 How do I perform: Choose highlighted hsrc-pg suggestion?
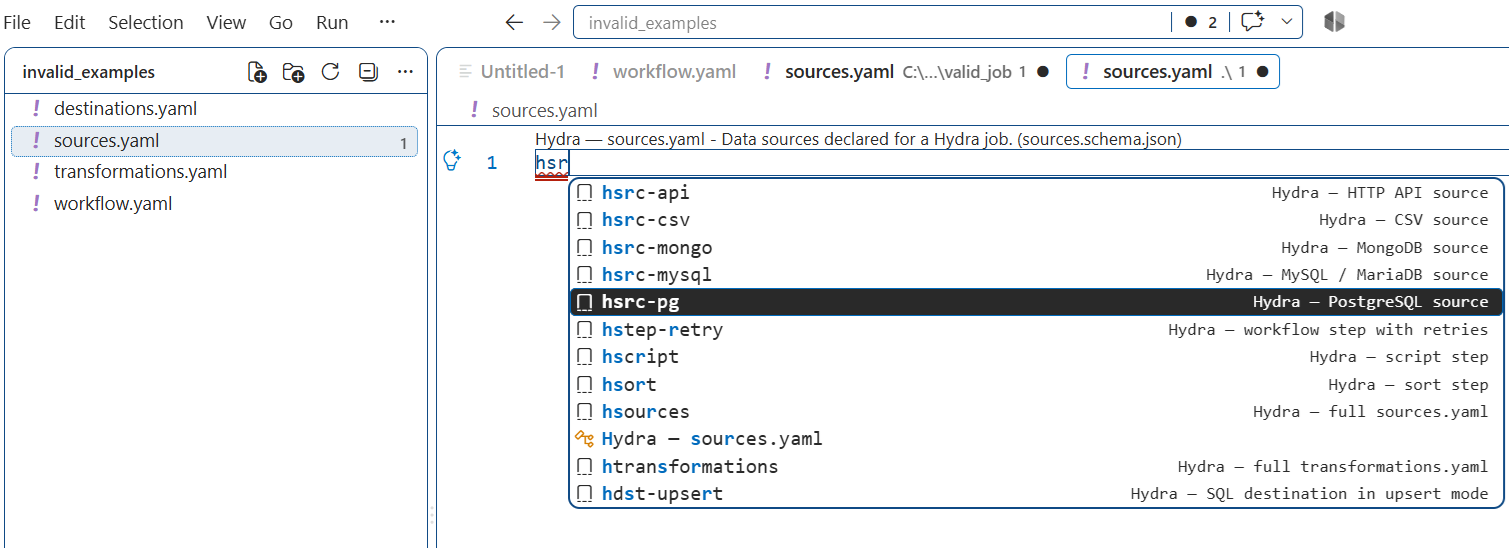1036,302
